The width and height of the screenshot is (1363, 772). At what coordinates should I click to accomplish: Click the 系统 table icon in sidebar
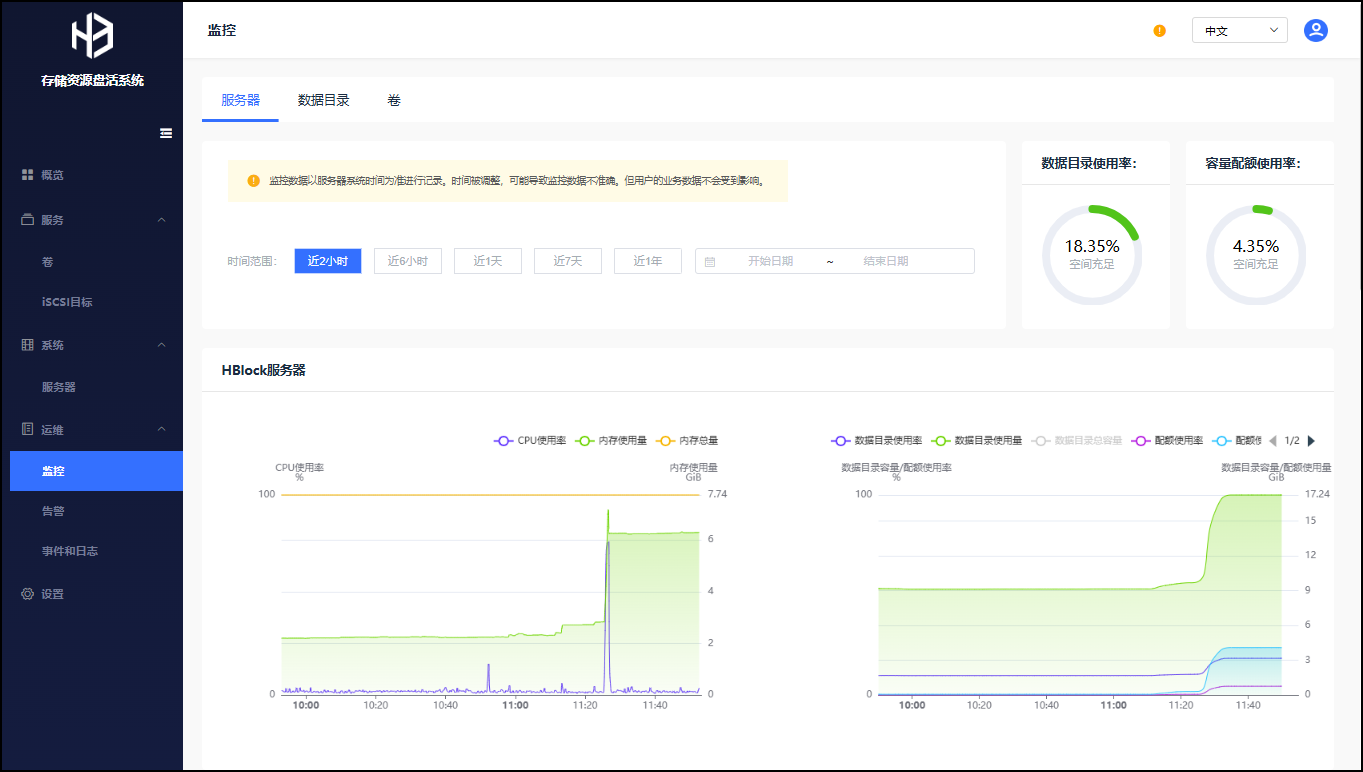(x=28, y=345)
